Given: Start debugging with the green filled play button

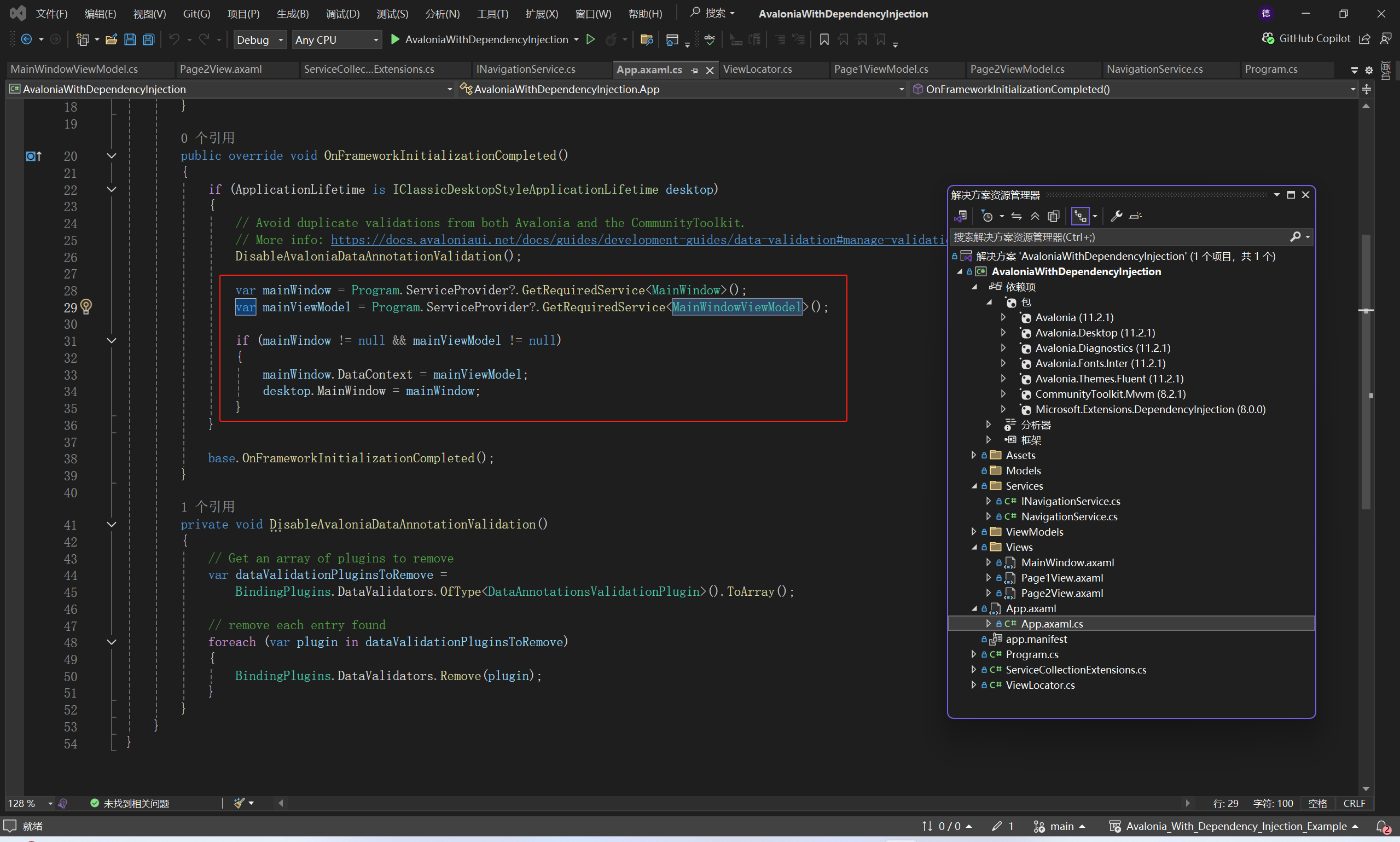Looking at the screenshot, I should (x=396, y=39).
